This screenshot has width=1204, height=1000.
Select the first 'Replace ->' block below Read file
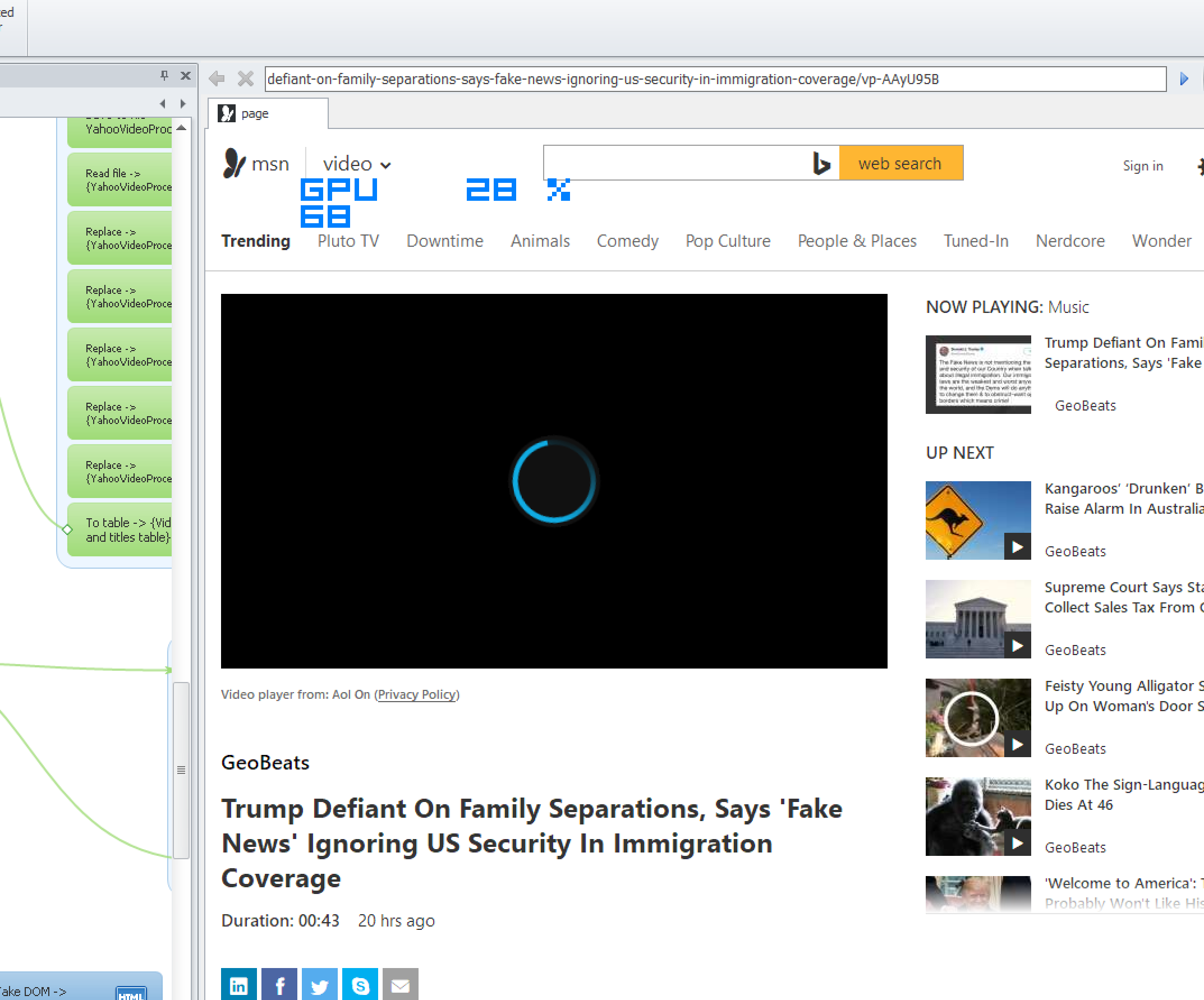120,238
